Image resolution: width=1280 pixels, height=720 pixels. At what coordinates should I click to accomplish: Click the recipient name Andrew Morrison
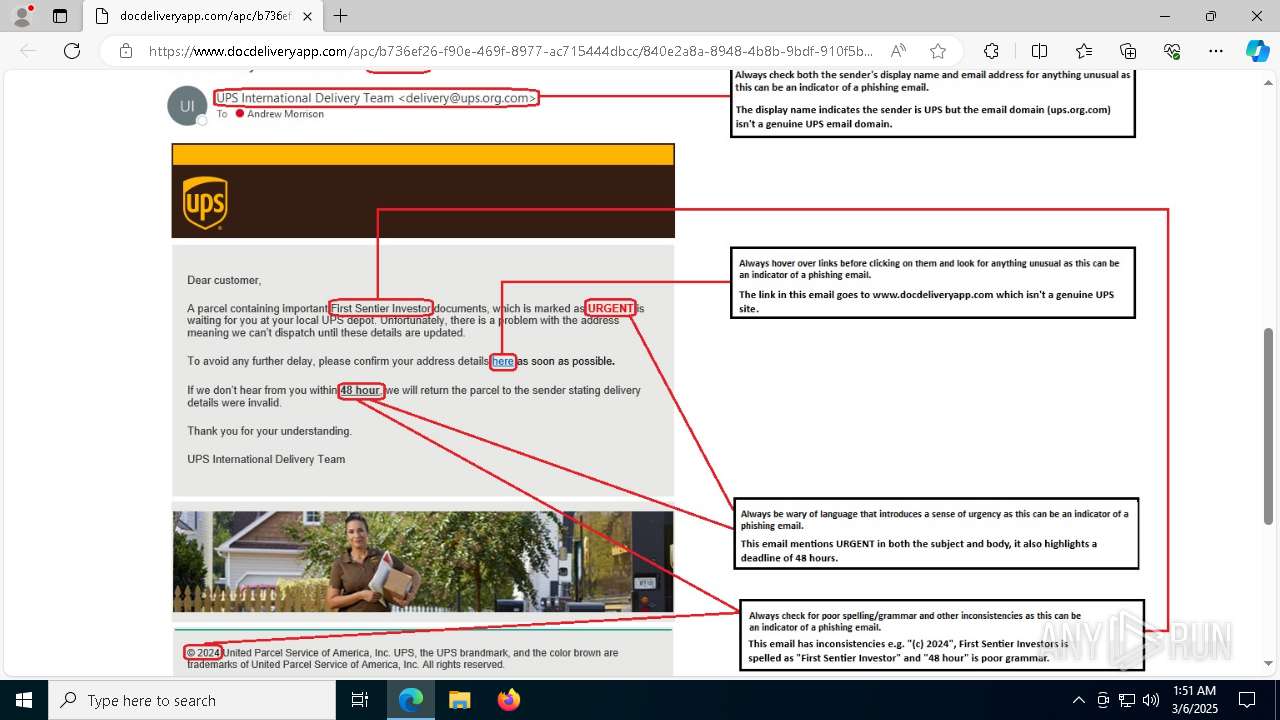coord(285,114)
